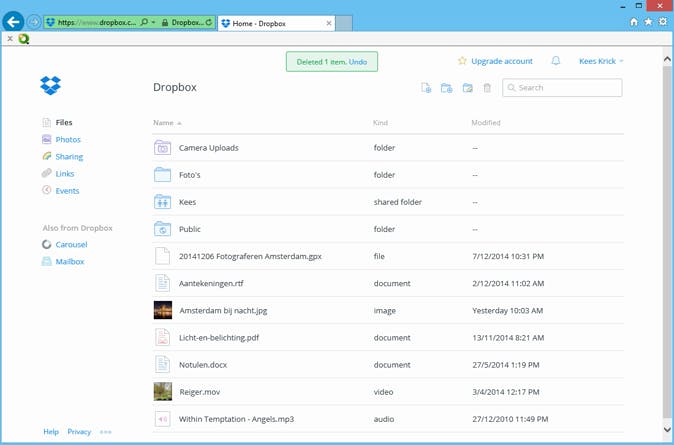Click the Reiger.mov video thumbnail
The height and width of the screenshot is (445, 674).
163,391
